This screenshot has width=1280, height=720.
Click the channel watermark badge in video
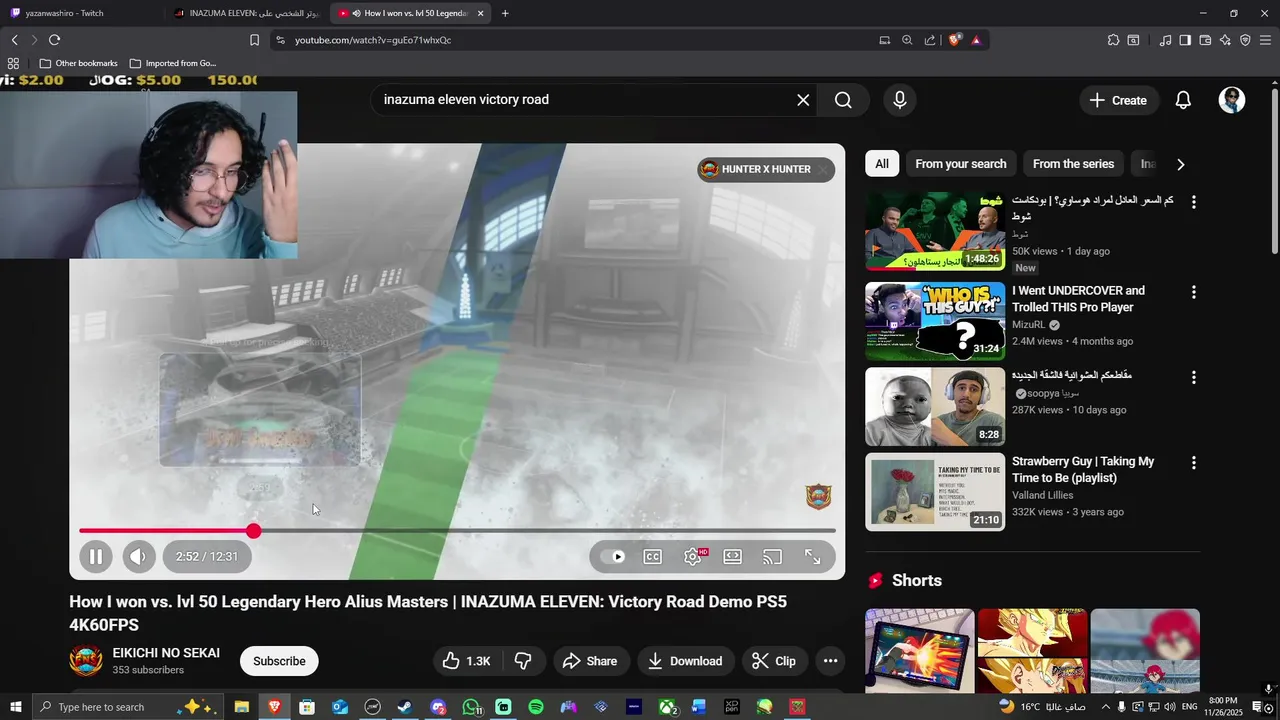point(819,496)
